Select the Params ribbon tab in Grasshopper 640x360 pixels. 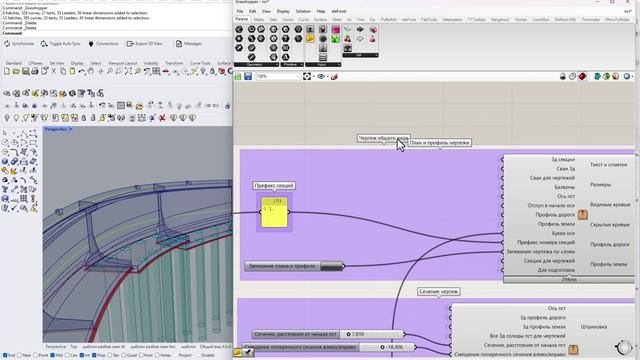242,19
